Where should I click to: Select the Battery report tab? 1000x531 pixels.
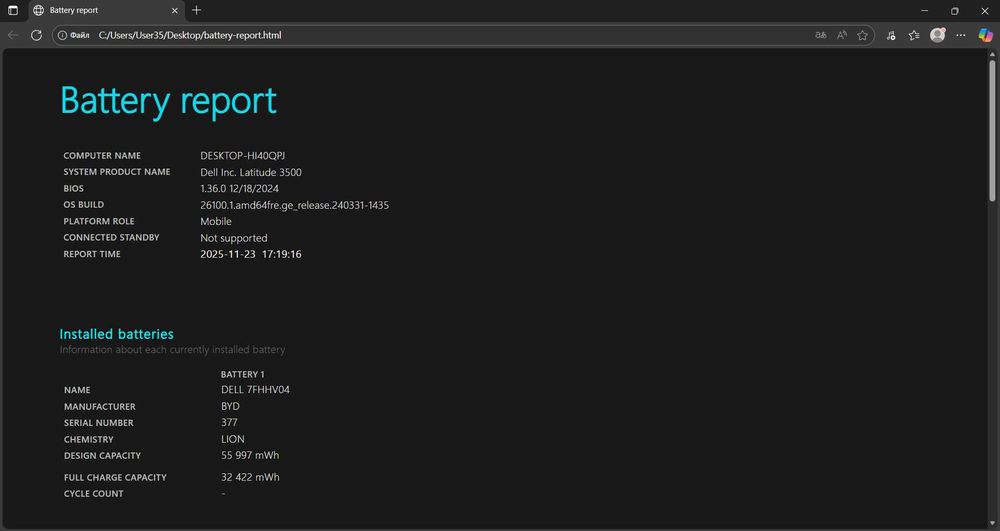pyautogui.click(x=106, y=10)
